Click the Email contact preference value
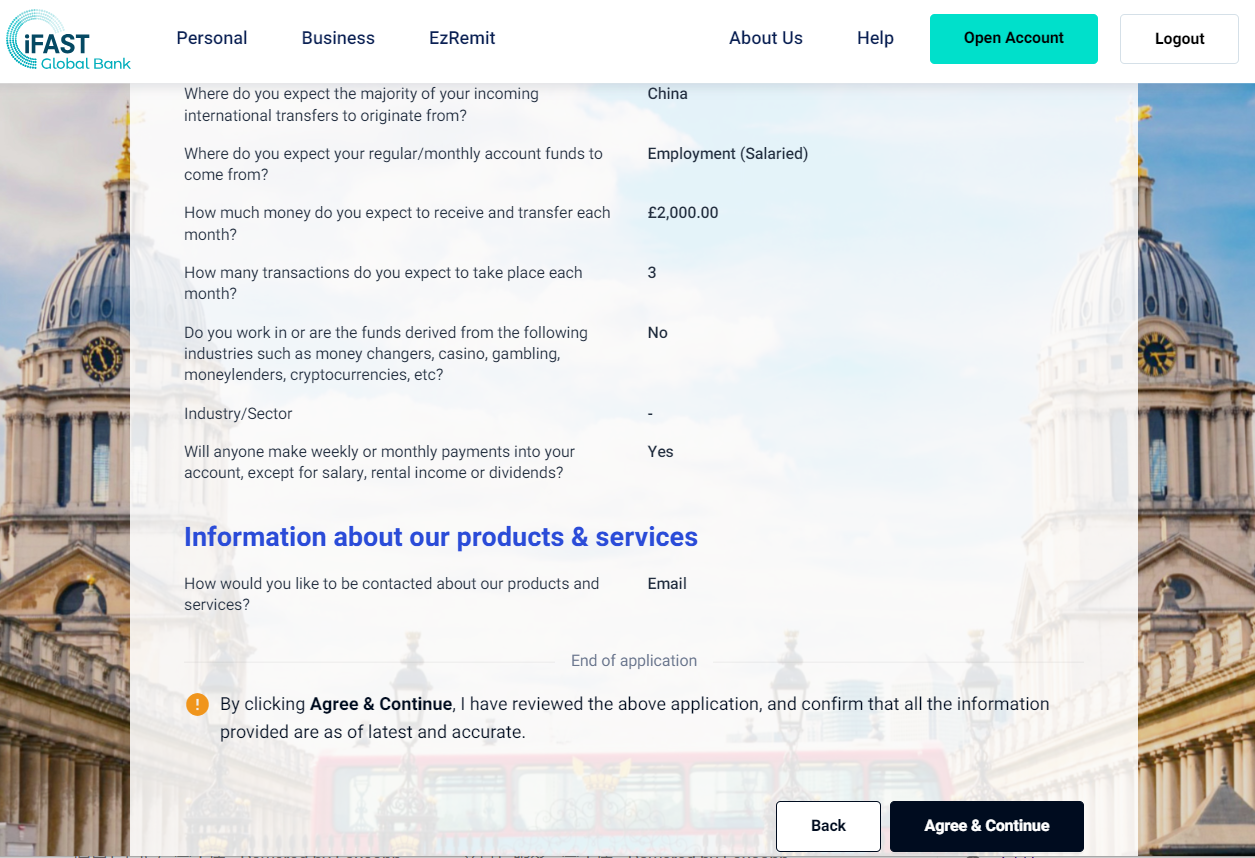1255x858 pixels. coord(667,584)
